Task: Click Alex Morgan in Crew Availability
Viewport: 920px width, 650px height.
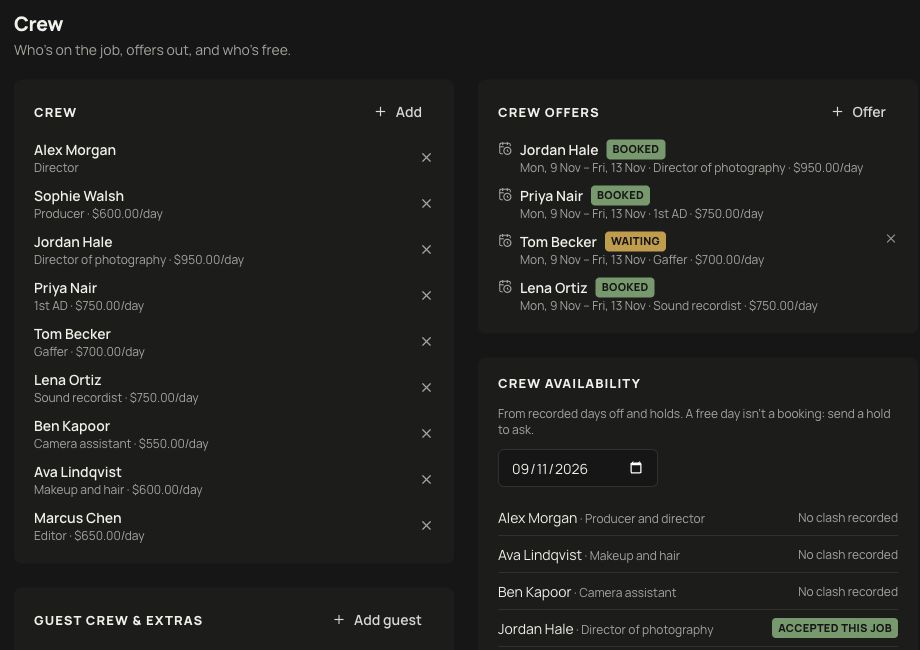Action: click(x=537, y=519)
